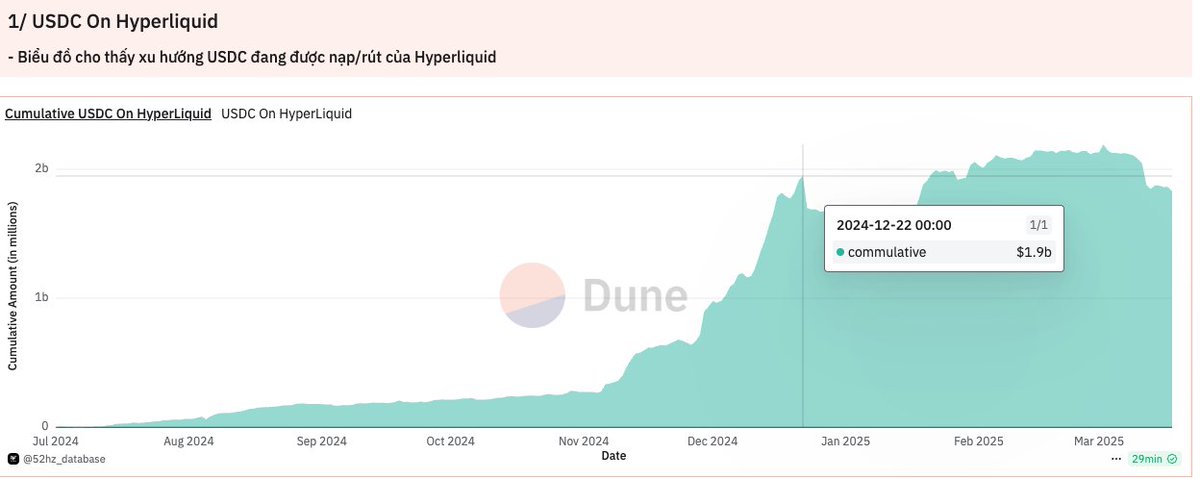Click the 52hz_database author avatar icon
The height and width of the screenshot is (479, 1200).
[13, 458]
